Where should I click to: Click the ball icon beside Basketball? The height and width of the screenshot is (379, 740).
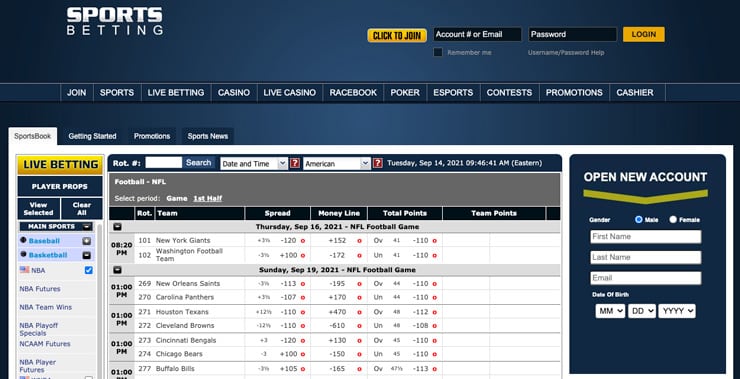23,254
